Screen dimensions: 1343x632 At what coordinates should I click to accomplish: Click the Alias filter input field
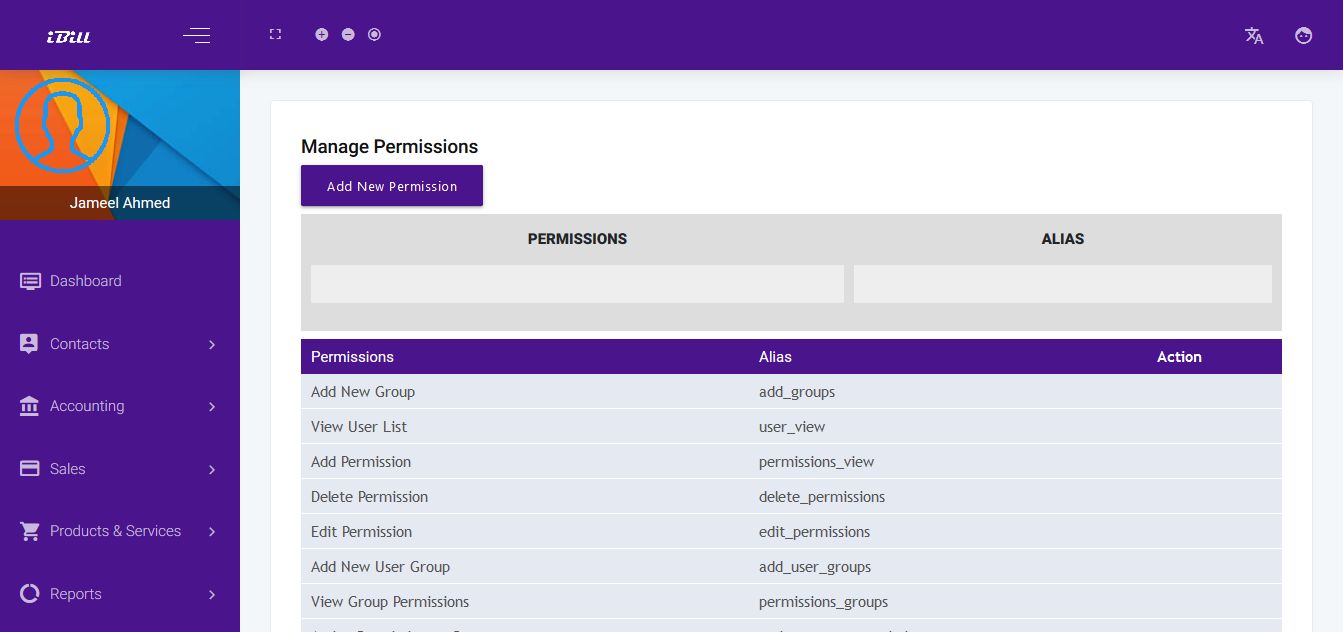point(1062,284)
